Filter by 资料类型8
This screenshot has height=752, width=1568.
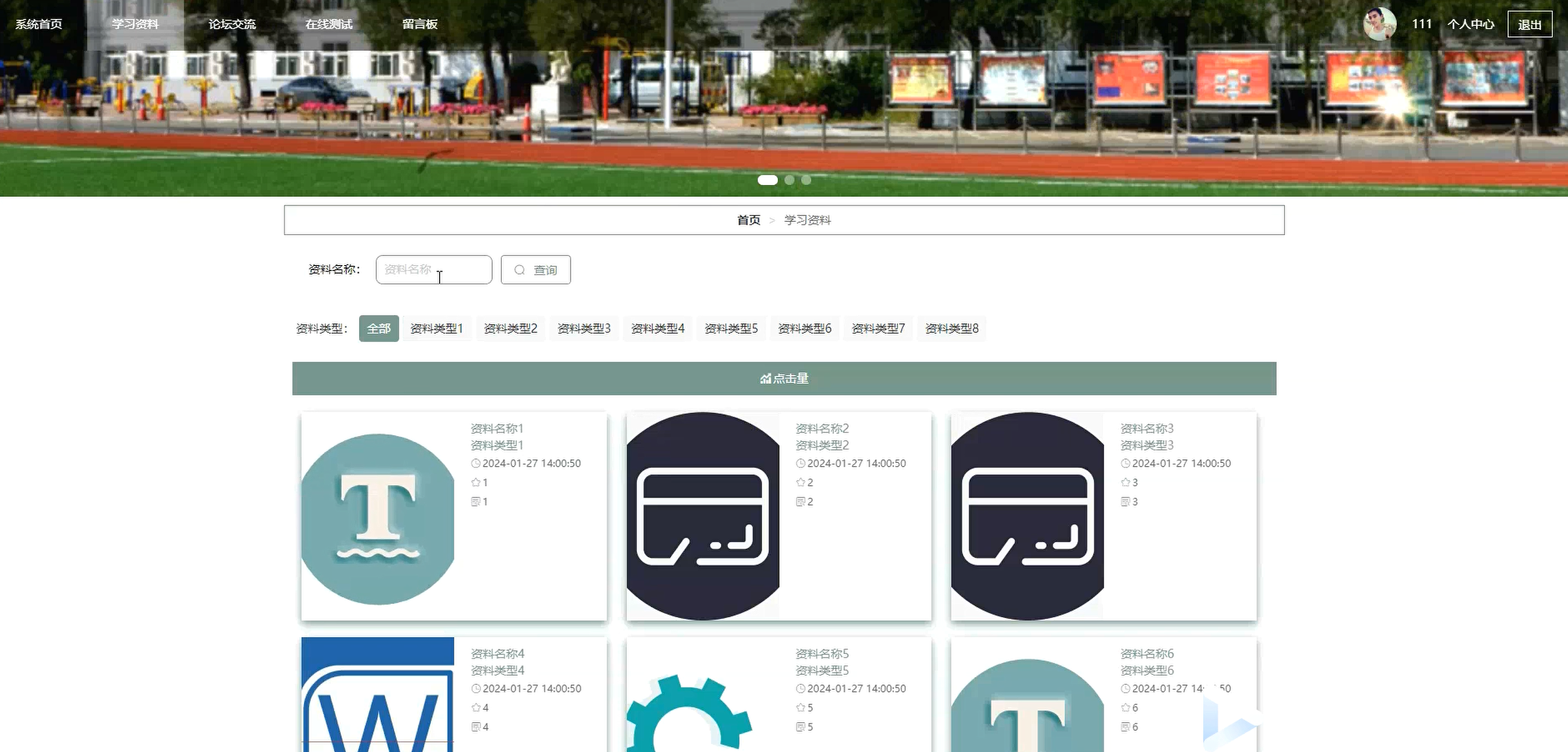pyautogui.click(x=952, y=329)
